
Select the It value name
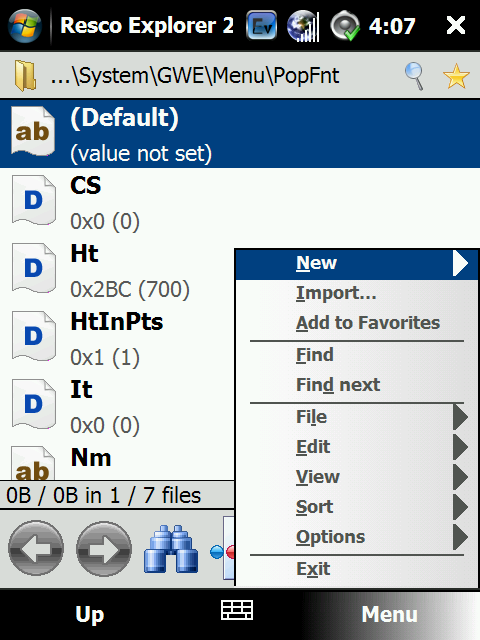coord(81,389)
